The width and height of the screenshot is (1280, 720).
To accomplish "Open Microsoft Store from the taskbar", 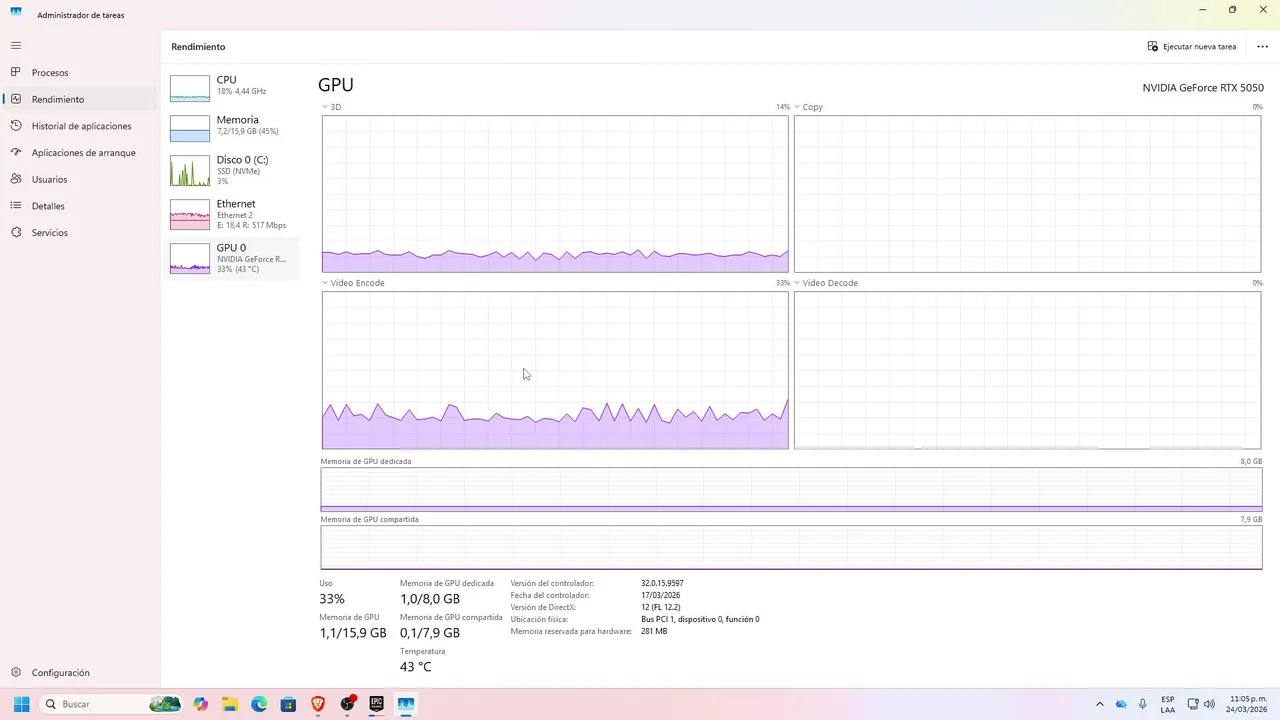I will click(x=288, y=704).
